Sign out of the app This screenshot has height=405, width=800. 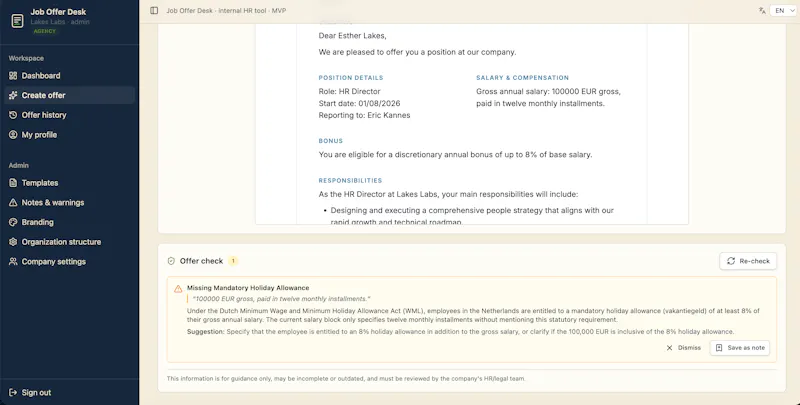[69, 393]
